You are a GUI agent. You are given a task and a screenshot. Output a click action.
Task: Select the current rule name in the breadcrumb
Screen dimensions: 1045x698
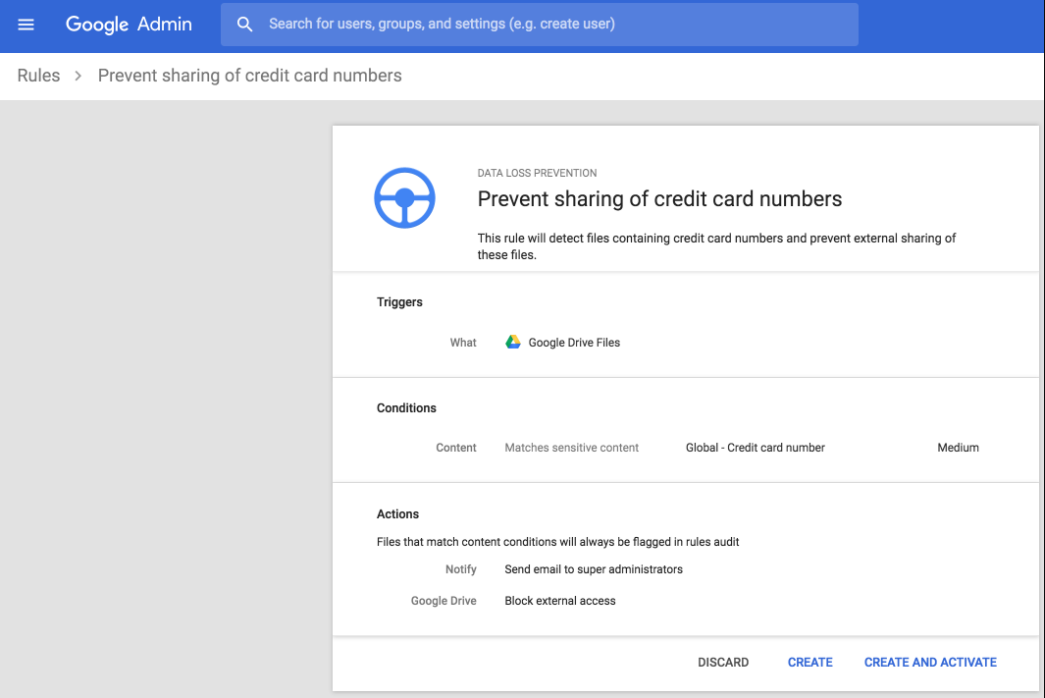point(249,76)
